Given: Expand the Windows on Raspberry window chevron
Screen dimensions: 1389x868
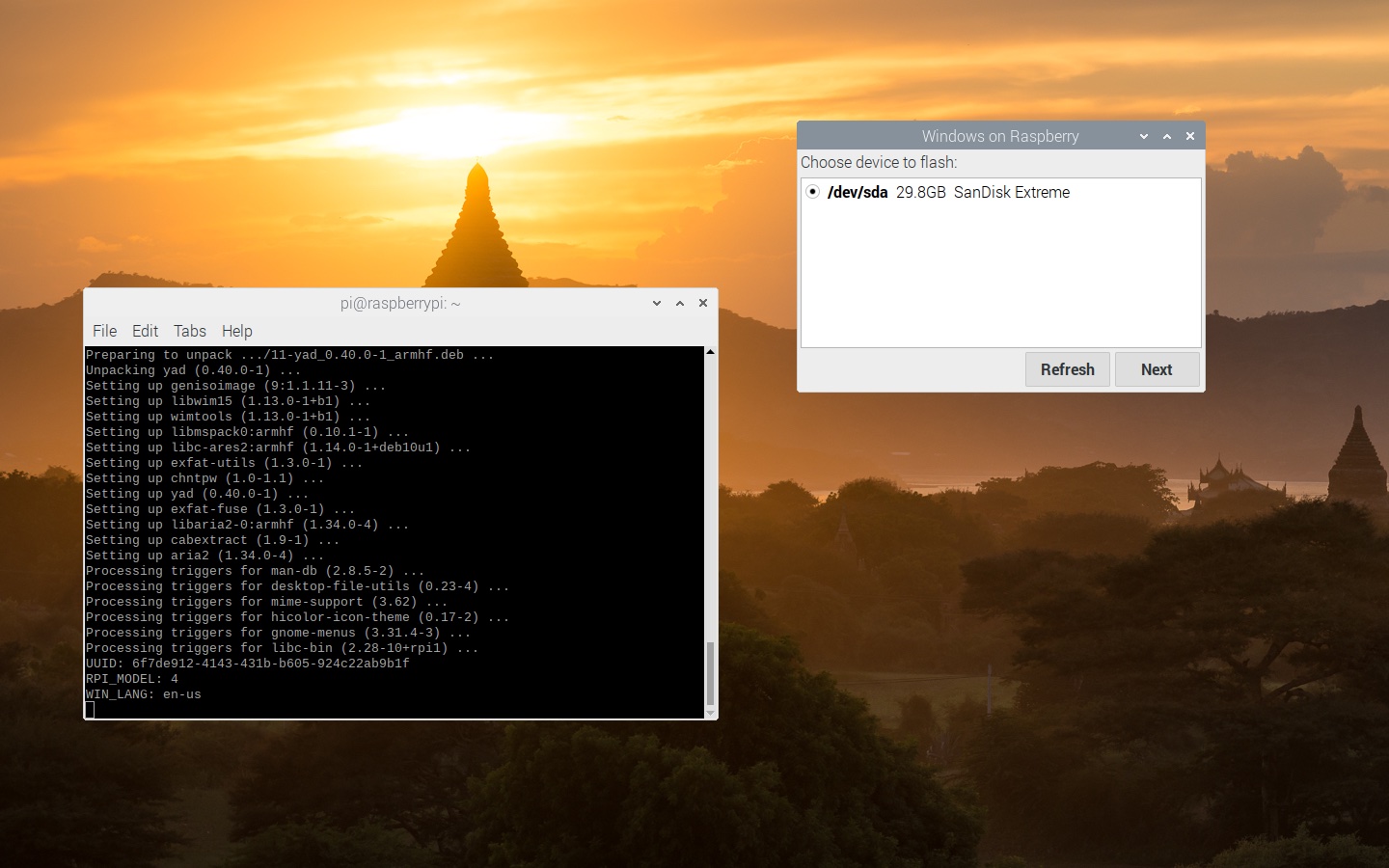Looking at the screenshot, I should 1143,136.
